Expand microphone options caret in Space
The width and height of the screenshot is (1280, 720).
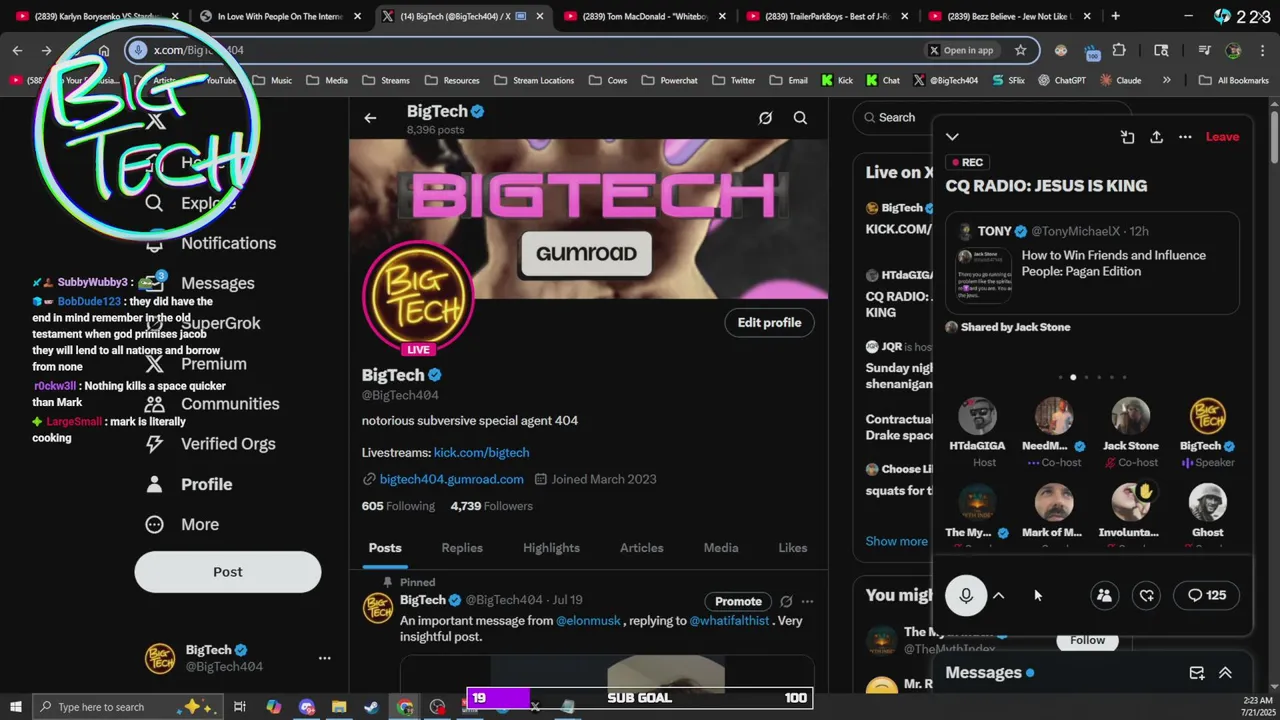point(998,595)
